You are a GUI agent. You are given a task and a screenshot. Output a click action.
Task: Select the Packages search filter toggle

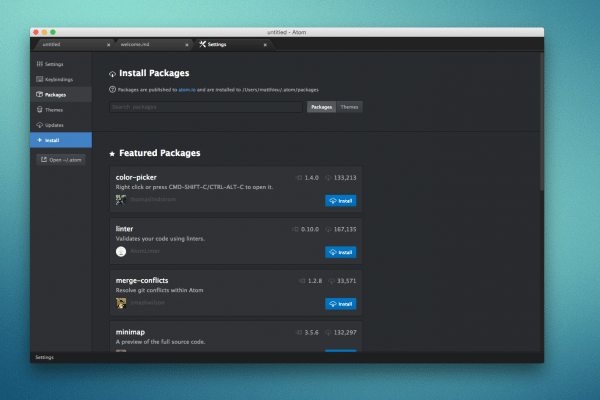(321, 106)
